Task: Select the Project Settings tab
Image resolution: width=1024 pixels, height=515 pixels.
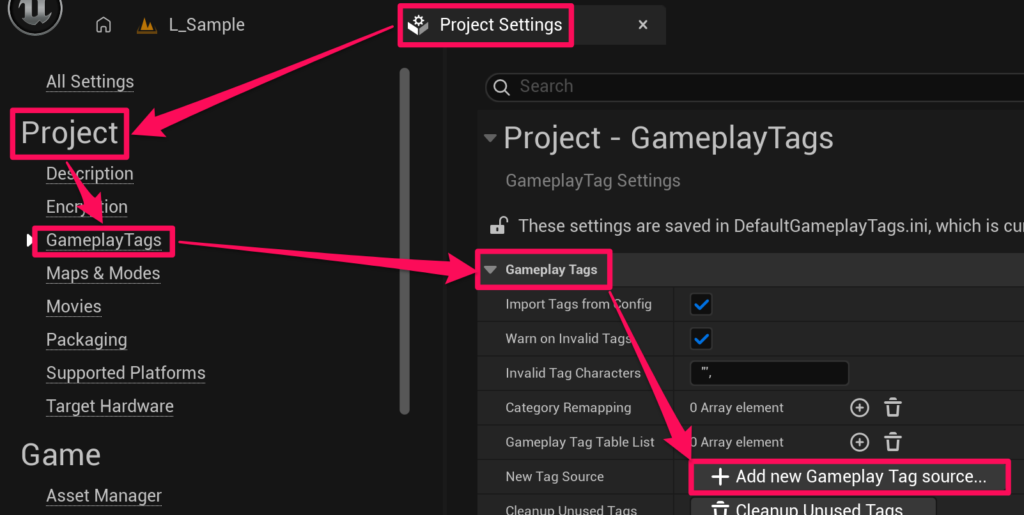Action: tap(500, 25)
